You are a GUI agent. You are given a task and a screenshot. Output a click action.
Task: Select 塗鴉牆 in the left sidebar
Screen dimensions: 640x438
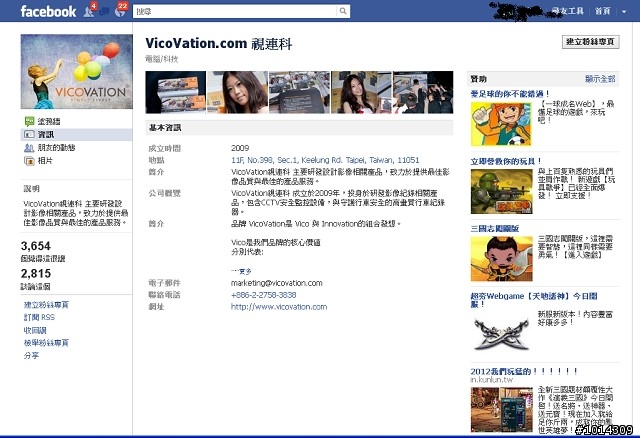[x=49, y=121]
